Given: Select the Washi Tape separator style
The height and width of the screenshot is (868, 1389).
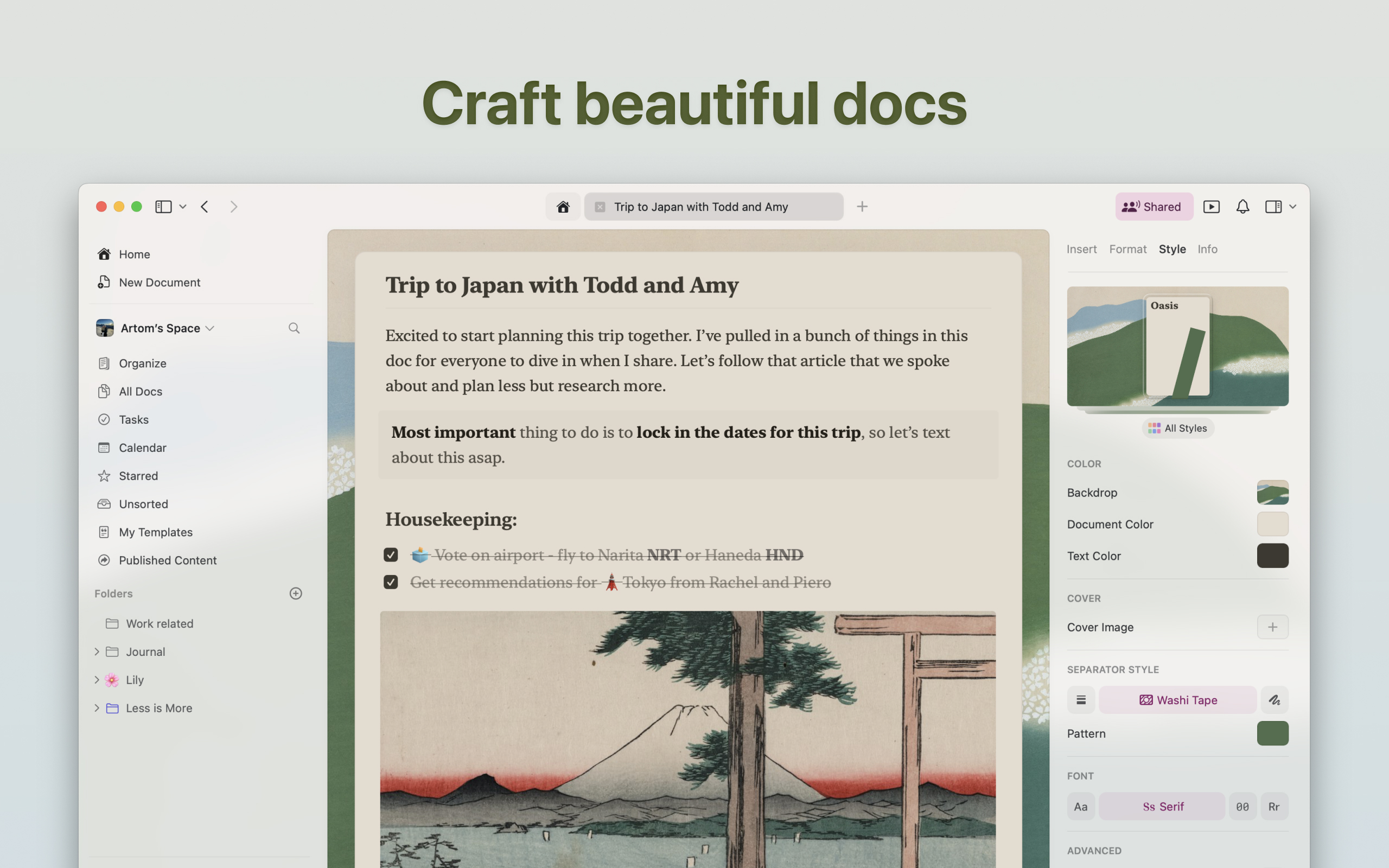Looking at the screenshot, I should pyautogui.click(x=1178, y=700).
